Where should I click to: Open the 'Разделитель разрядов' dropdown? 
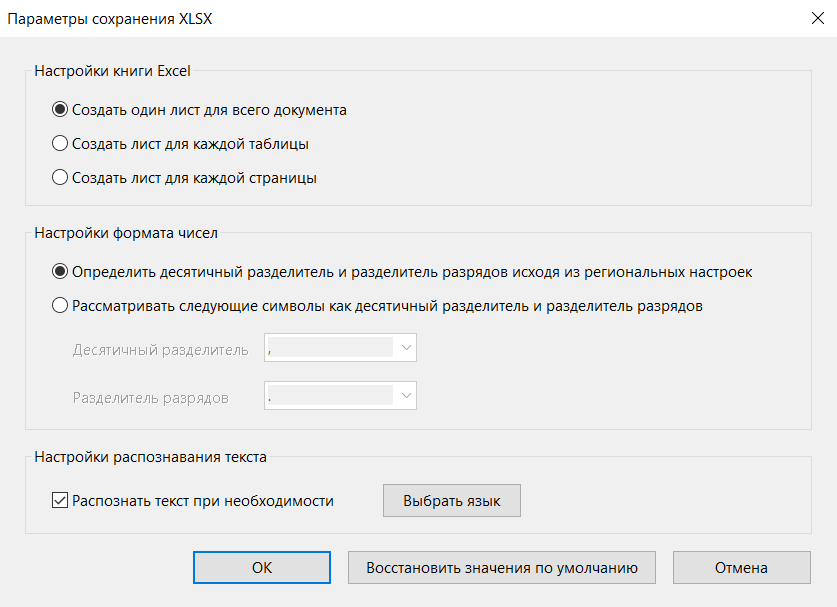pyautogui.click(x=340, y=395)
